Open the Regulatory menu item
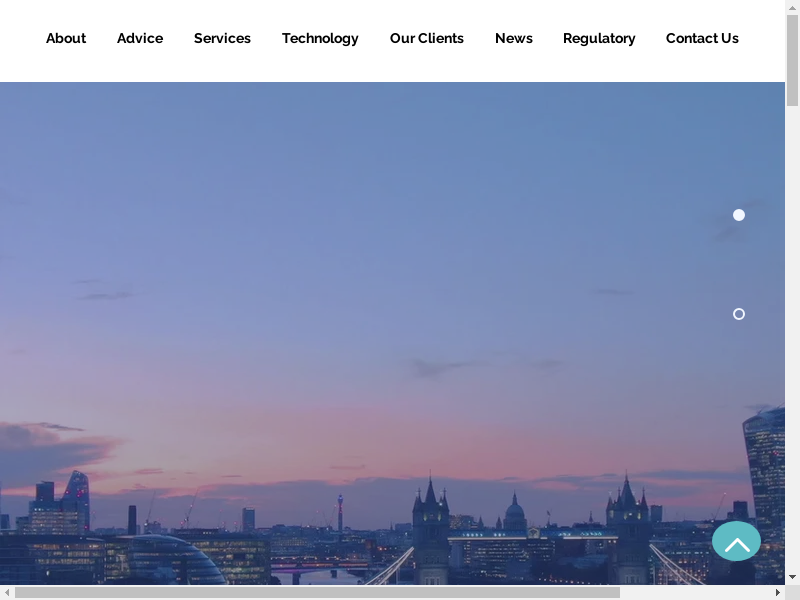This screenshot has height=600, width=800. pyautogui.click(x=599, y=38)
